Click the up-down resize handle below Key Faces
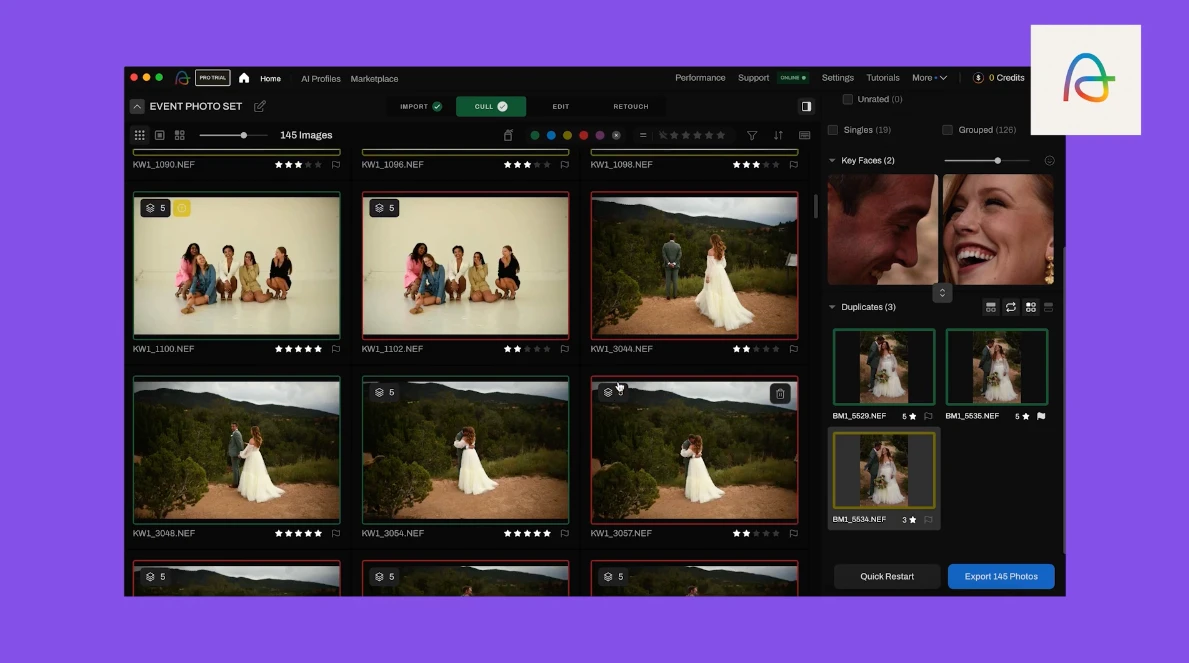1189x663 pixels. pyautogui.click(x=942, y=293)
